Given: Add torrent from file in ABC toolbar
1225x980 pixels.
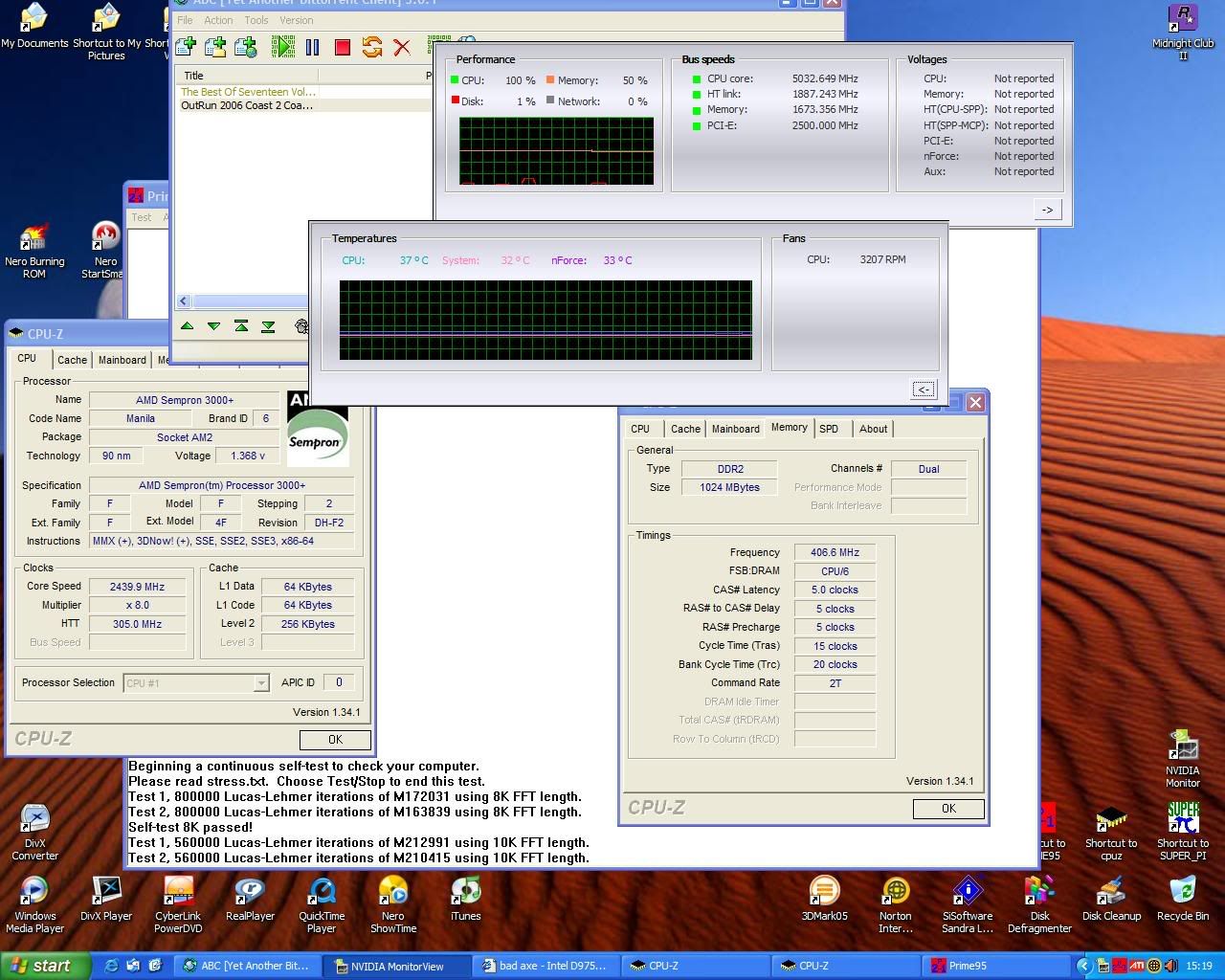Looking at the screenshot, I should pyautogui.click(x=186, y=46).
